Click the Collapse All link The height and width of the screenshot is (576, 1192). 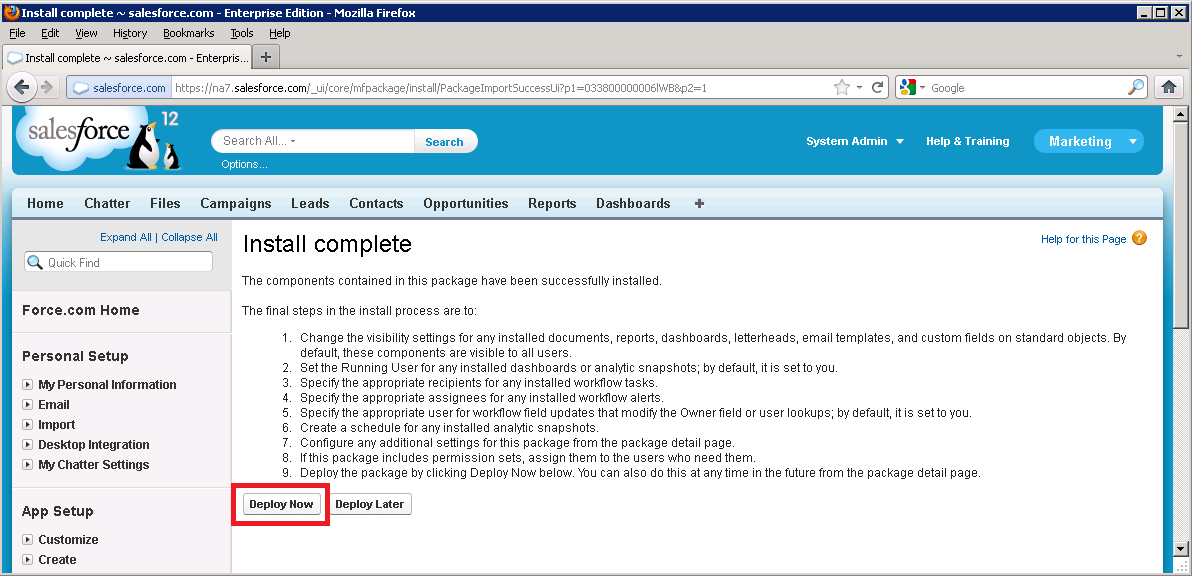pos(189,237)
